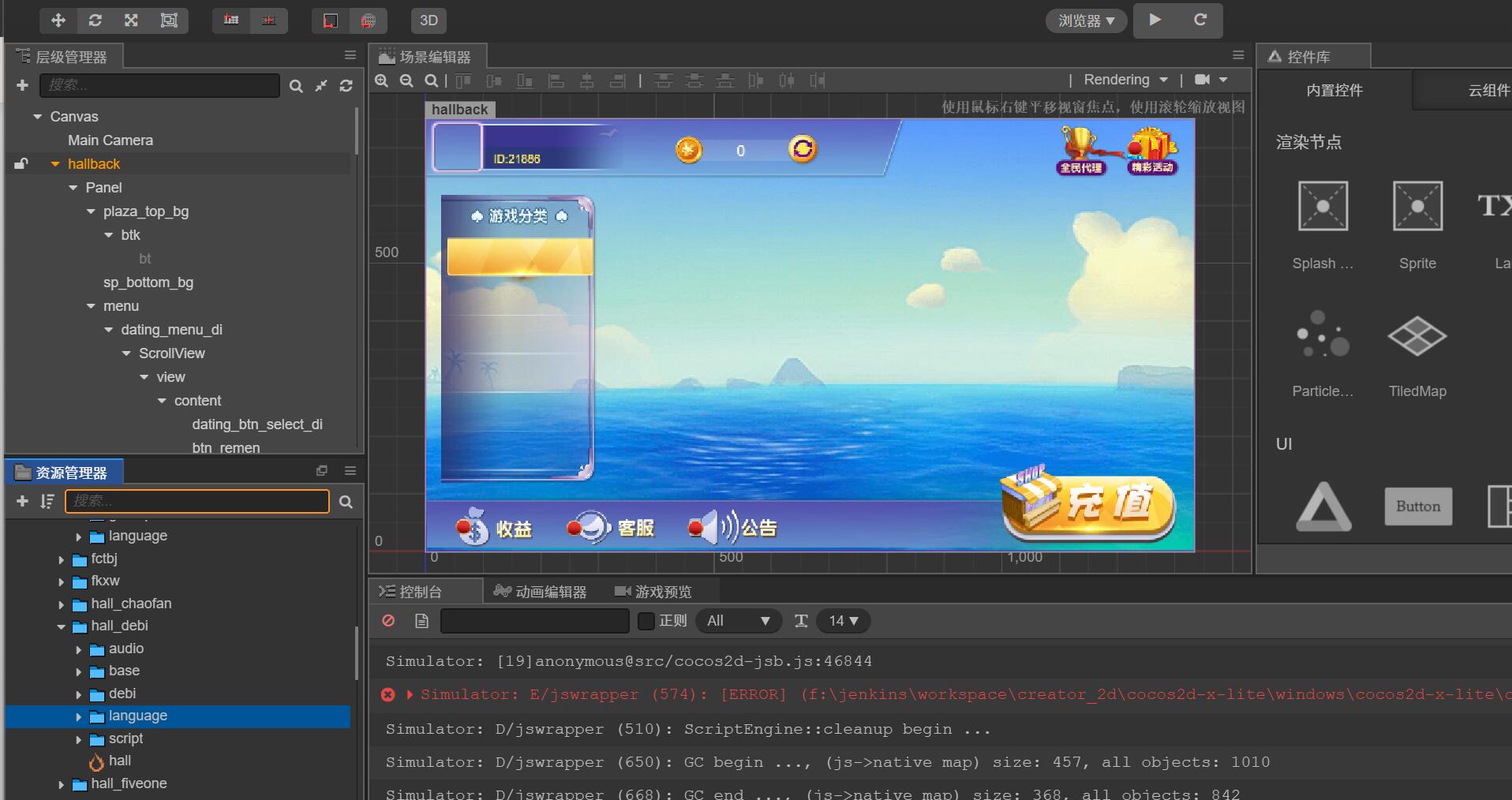This screenshot has width=1512, height=800.
Task: Collapse the hallback node
Action: tap(55, 164)
